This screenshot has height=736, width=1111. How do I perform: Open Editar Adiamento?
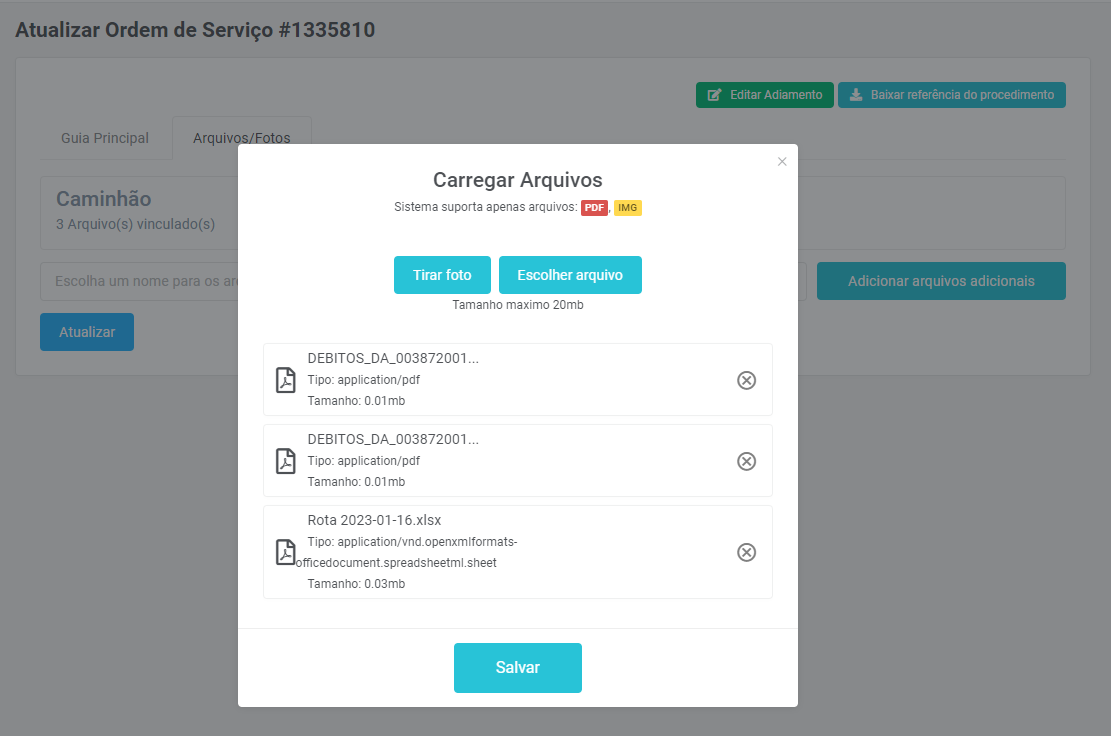point(764,95)
